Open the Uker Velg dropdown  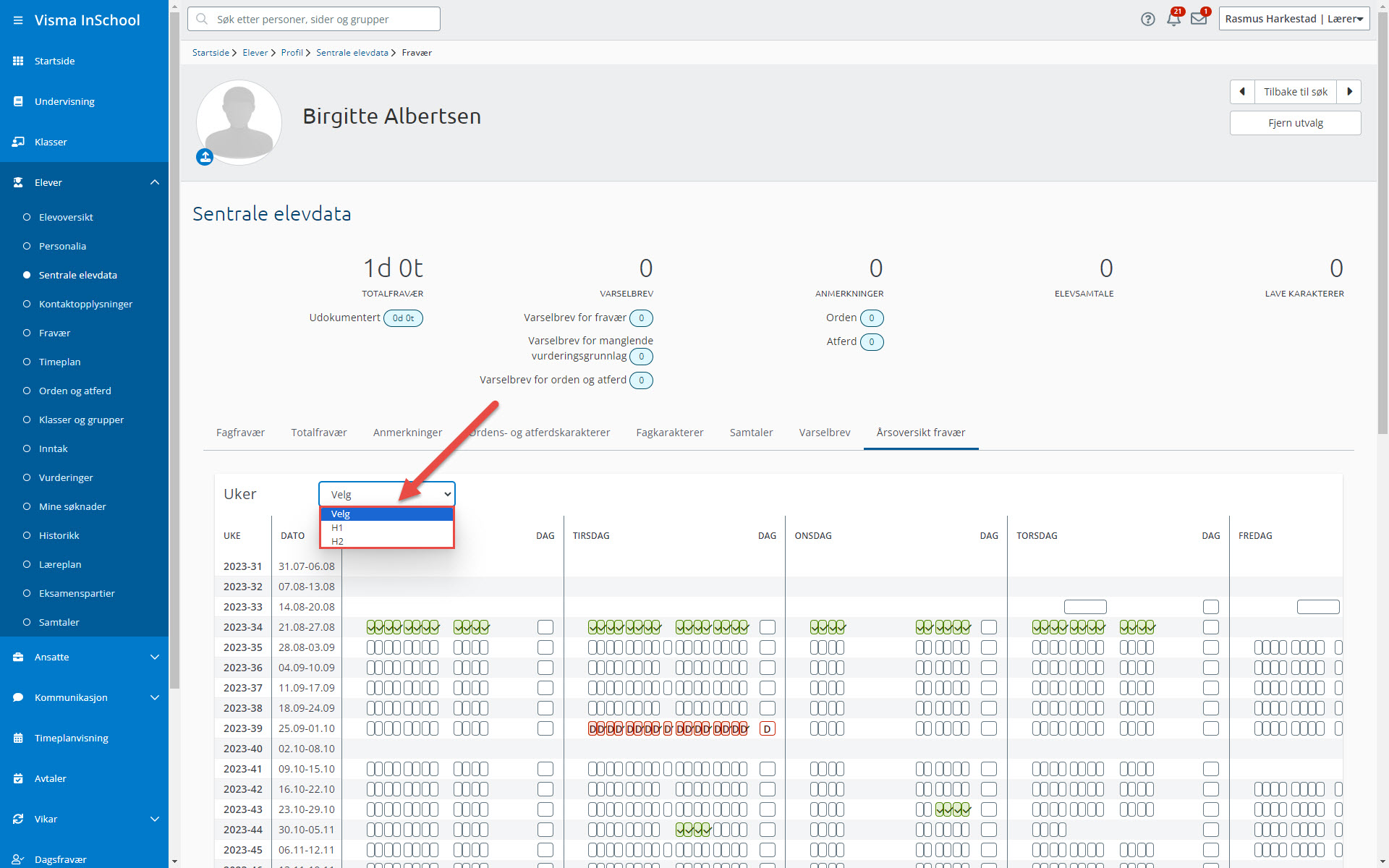387,494
